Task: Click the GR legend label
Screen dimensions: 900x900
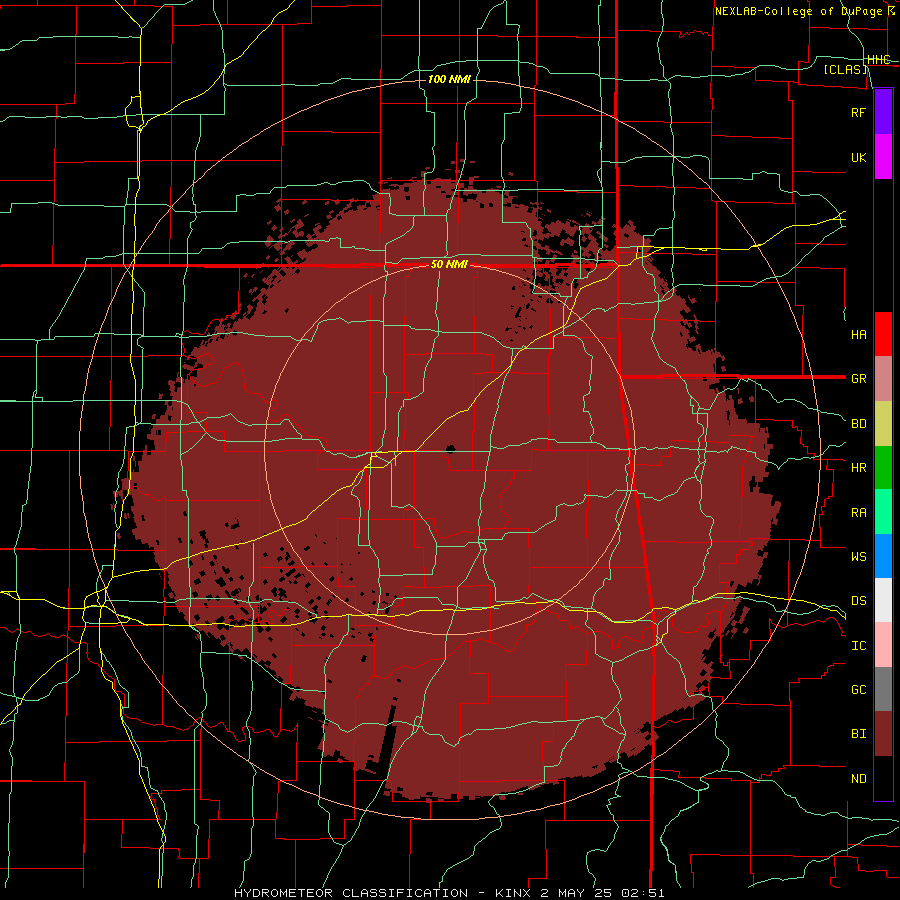Action: click(858, 379)
